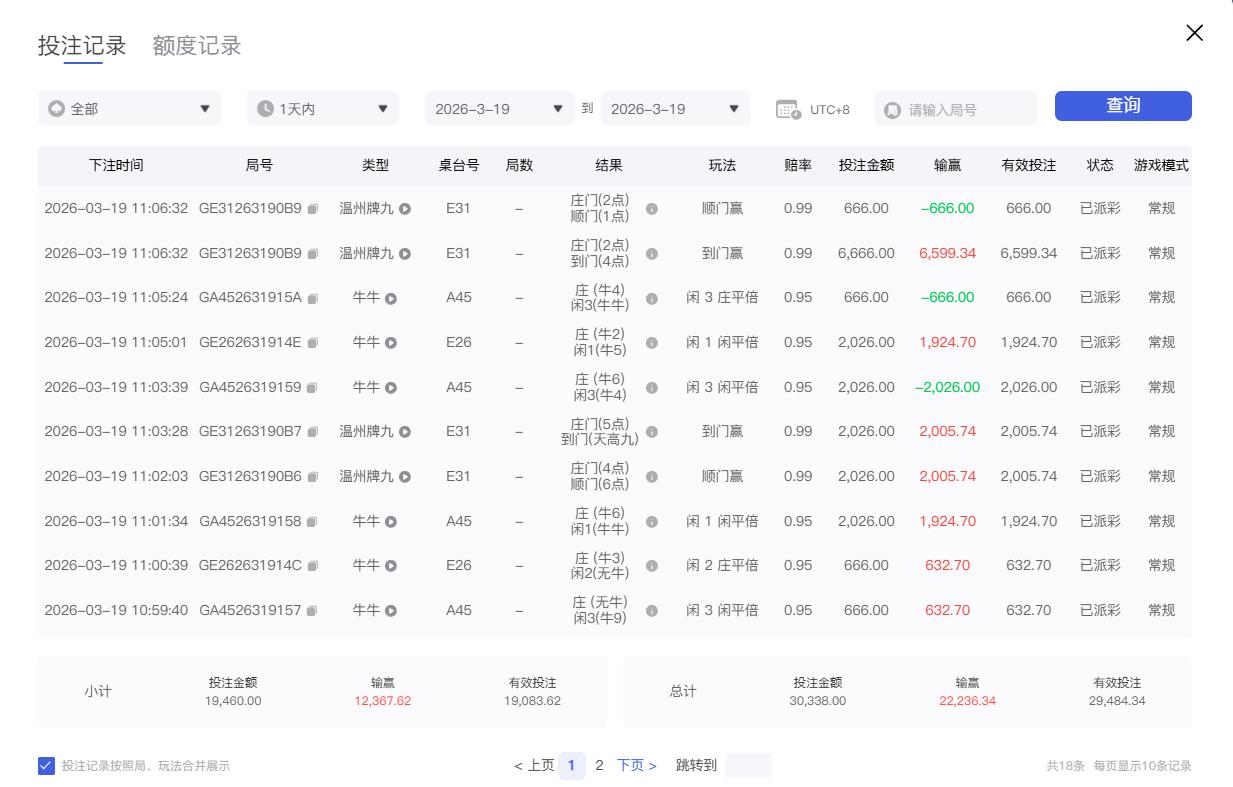Jump to page 2
This screenshot has height=787, width=1233.
pyautogui.click(x=599, y=765)
